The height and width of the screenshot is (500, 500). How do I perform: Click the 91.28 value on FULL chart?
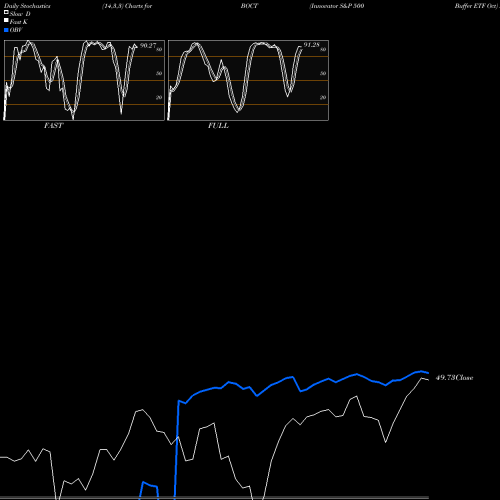click(311, 45)
